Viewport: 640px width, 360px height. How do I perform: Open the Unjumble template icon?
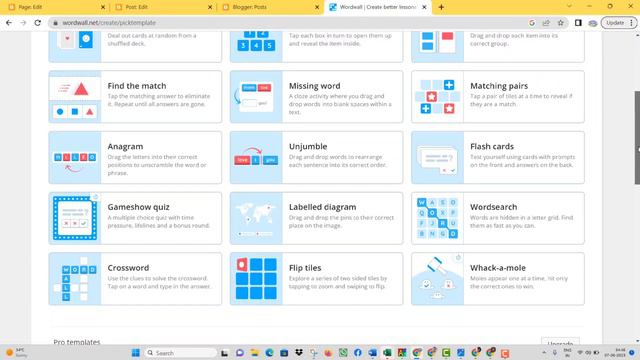pyautogui.click(x=256, y=158)
